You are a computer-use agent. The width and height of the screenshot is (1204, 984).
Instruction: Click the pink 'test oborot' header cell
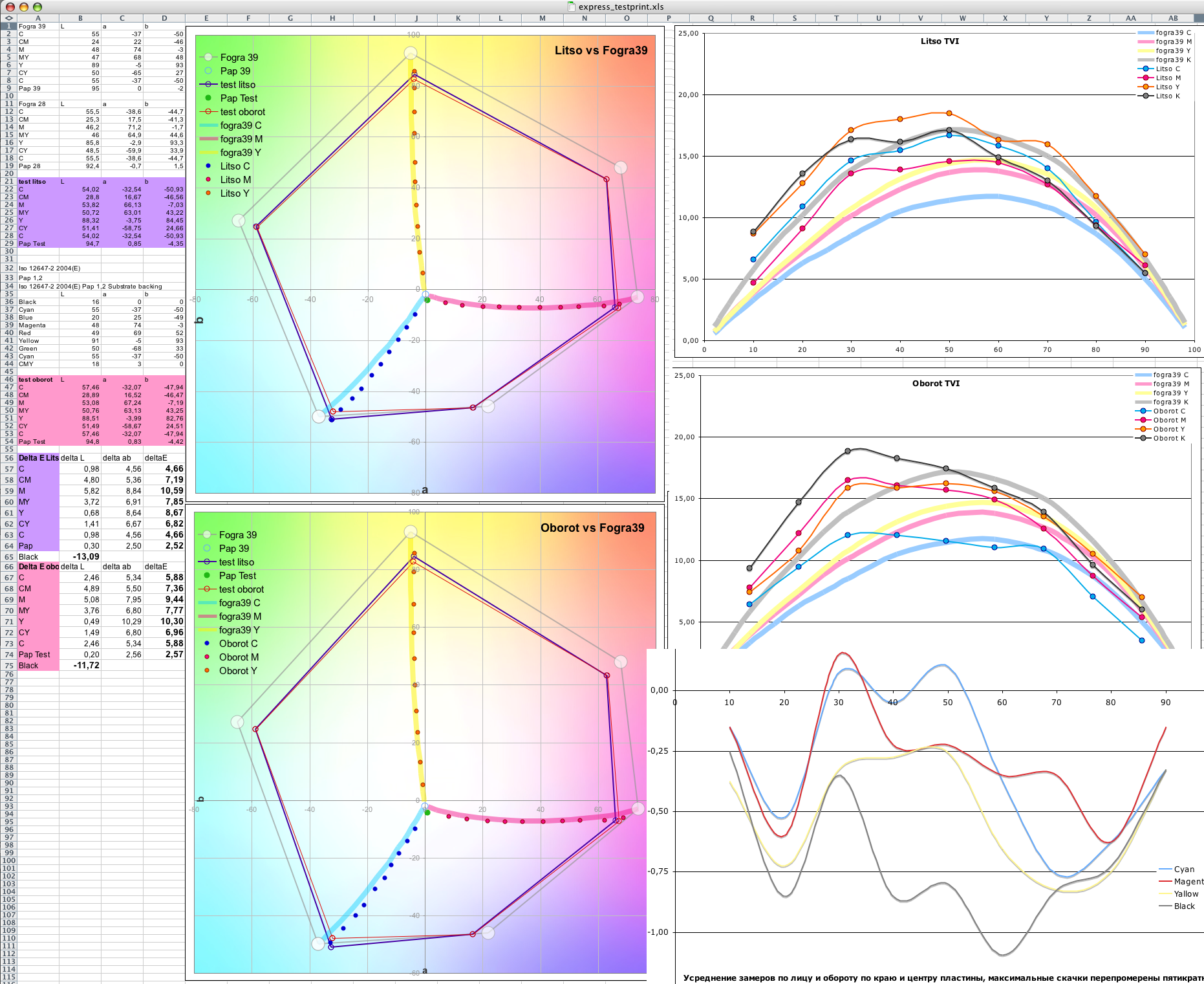click(38, 380)
